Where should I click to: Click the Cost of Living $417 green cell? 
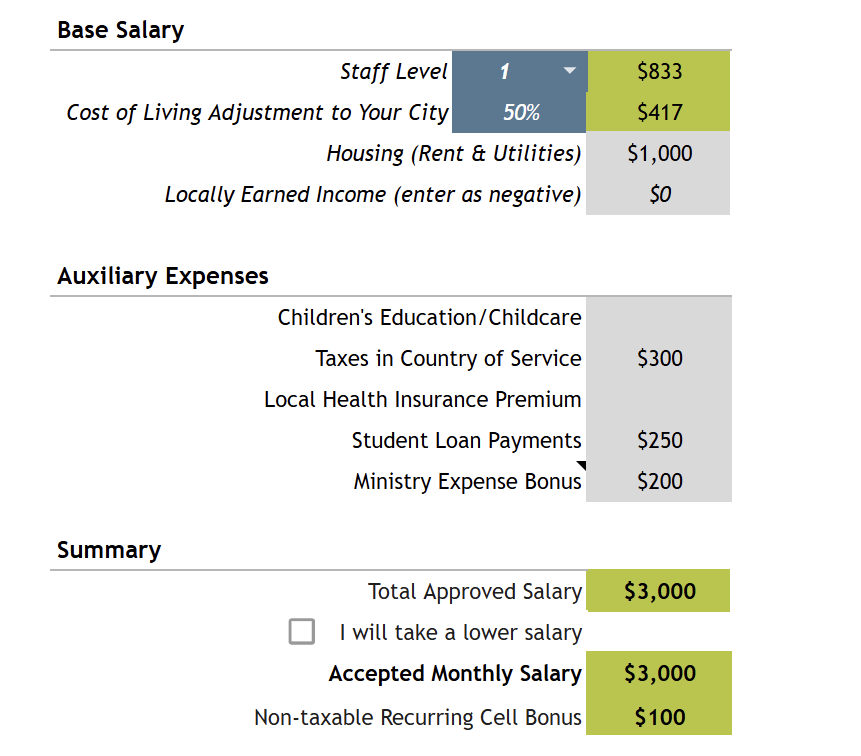pyautogui.click(x=659, y=112)
